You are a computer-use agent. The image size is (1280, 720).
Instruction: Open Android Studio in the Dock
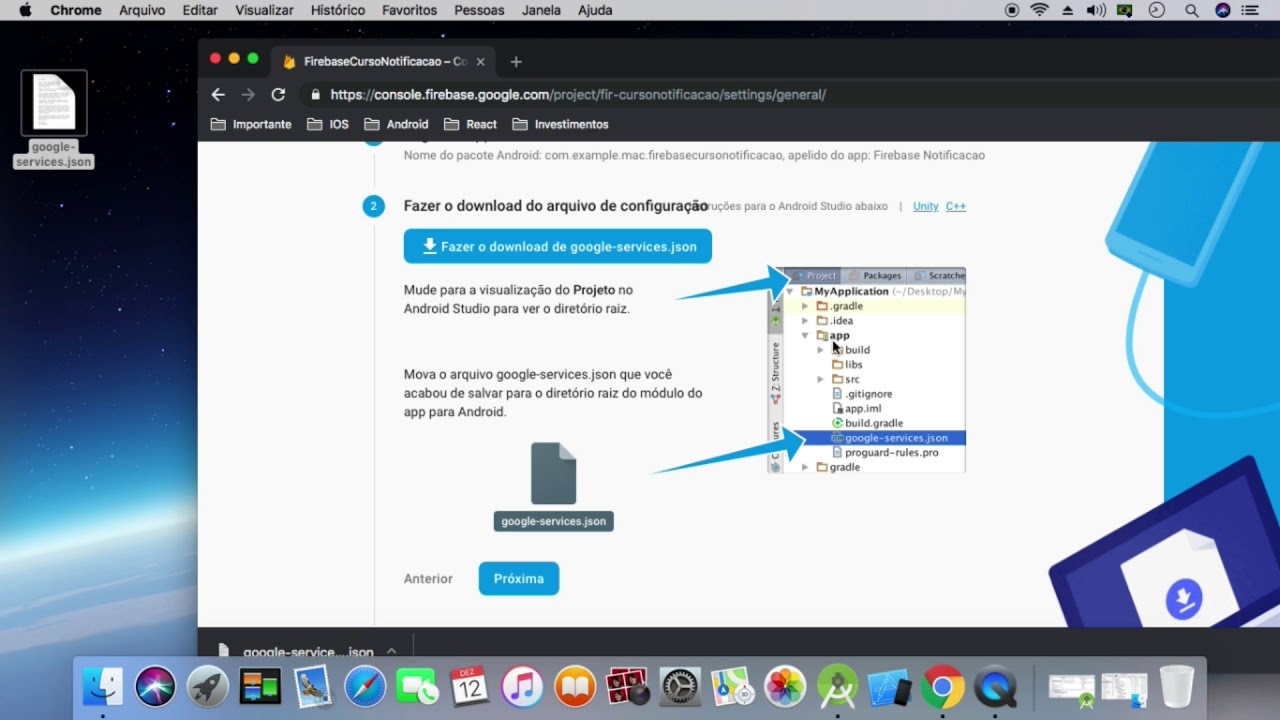click(x=837, y=687)
